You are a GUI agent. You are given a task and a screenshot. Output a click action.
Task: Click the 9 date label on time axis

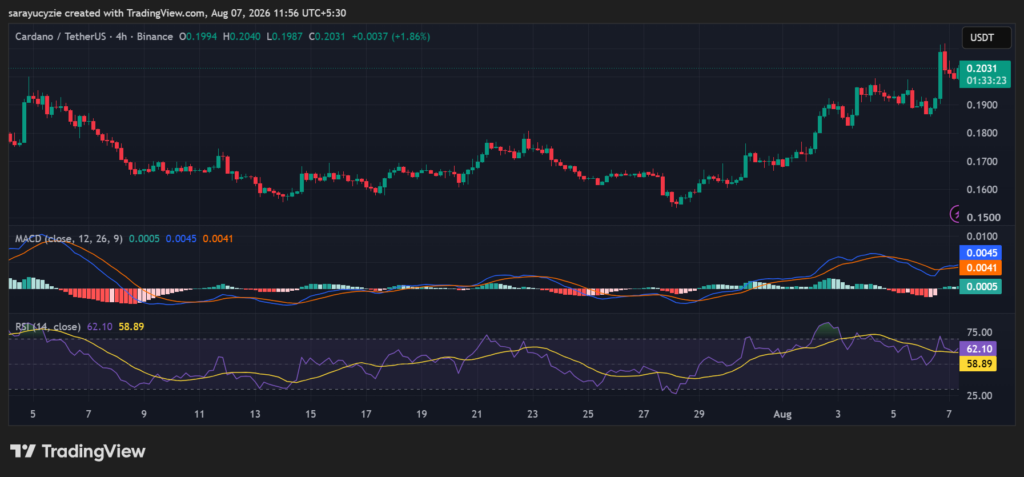click(x=144, y=414)
